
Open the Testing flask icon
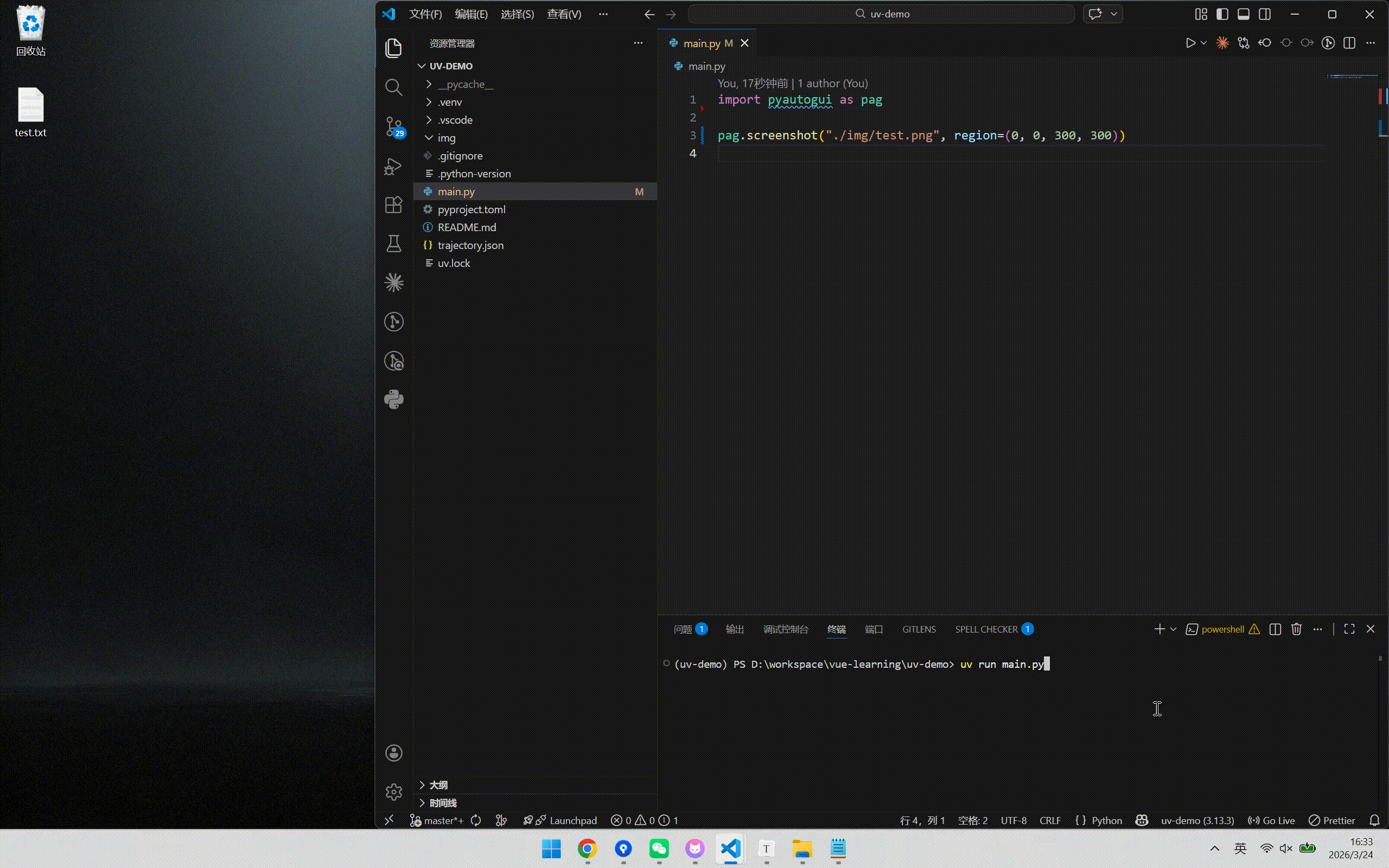pyautogui.click(x=393, y=244)
